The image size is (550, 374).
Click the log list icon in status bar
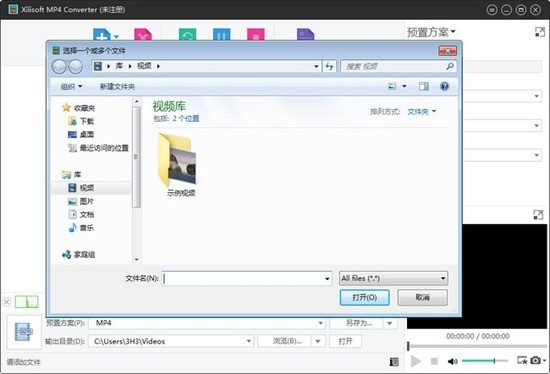pos(394,361)
